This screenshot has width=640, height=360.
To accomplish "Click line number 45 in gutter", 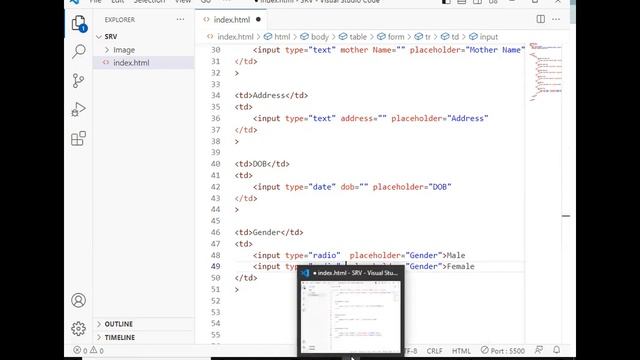I will tap(216, 221).
